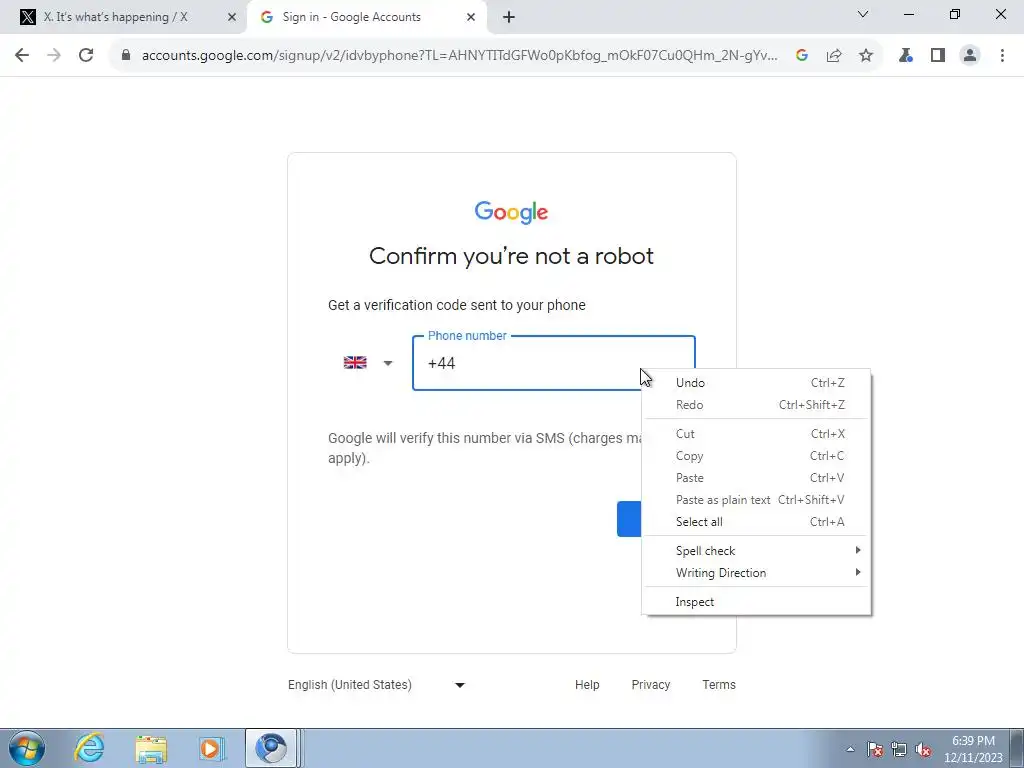Choose Paste as plain text

(x=756, y=500)
